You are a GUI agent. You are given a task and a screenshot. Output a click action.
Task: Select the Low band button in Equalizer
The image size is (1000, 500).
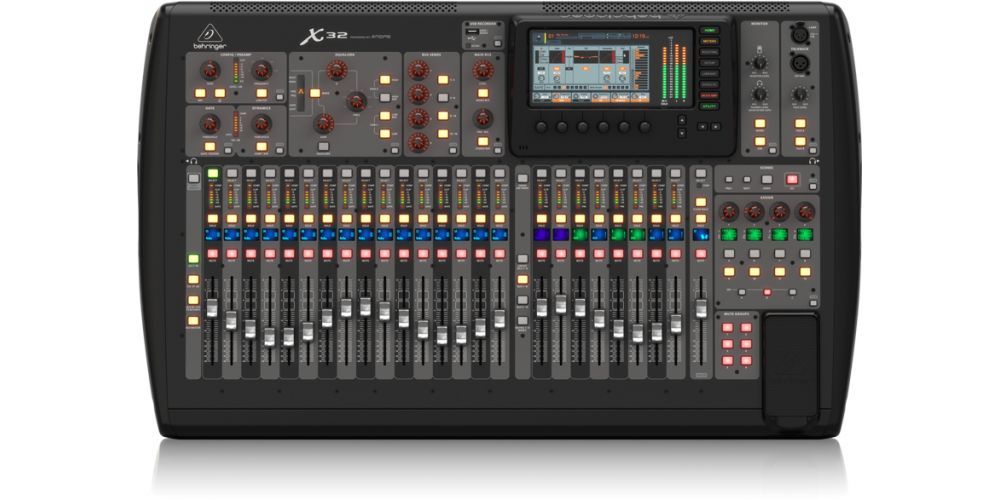tap(385, 134)
